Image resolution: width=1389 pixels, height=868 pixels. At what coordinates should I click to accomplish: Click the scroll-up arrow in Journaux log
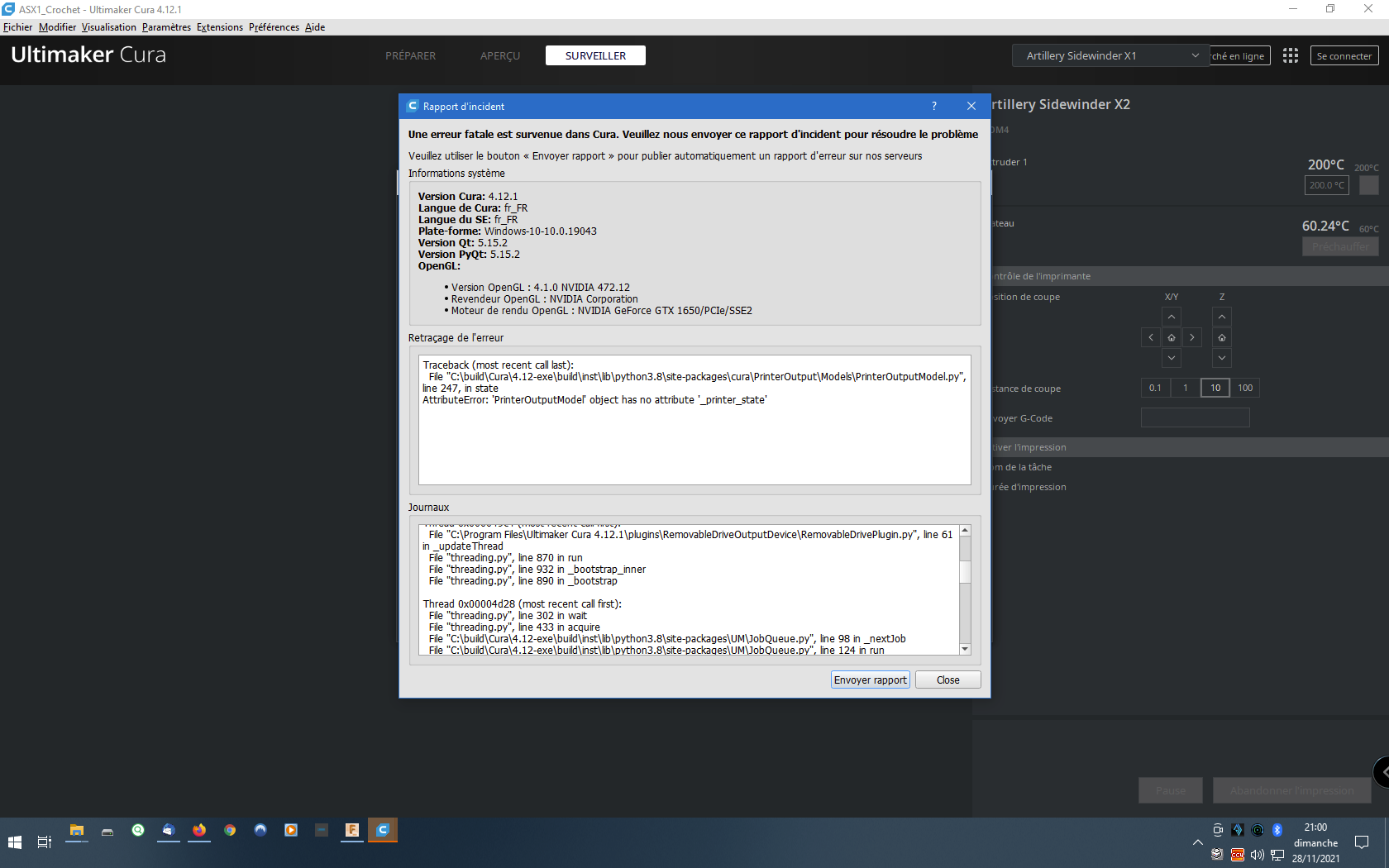[965, 531]
